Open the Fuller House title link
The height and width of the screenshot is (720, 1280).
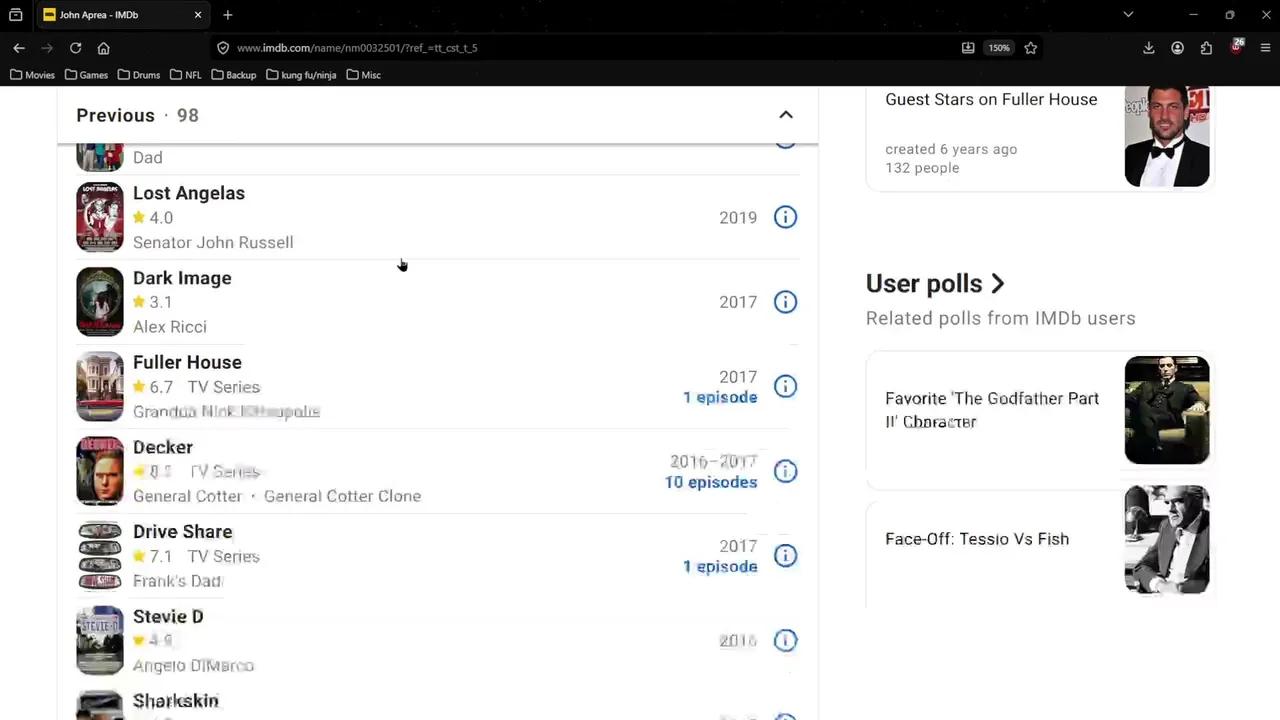coord(187,362)
